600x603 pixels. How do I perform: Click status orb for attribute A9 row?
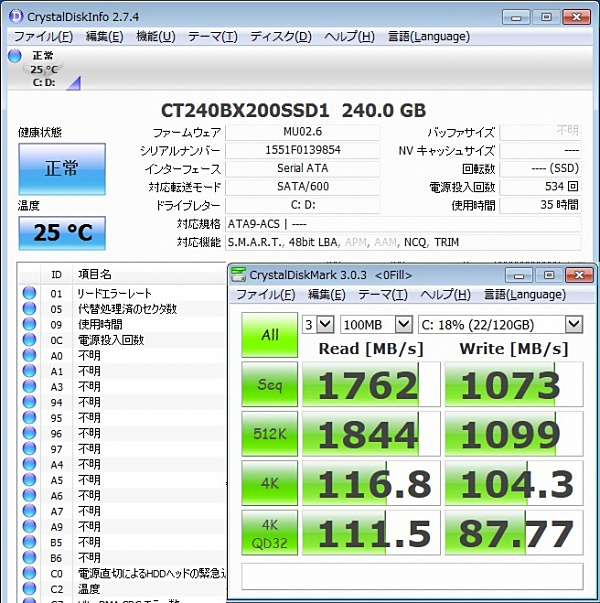tap(29, 526)
